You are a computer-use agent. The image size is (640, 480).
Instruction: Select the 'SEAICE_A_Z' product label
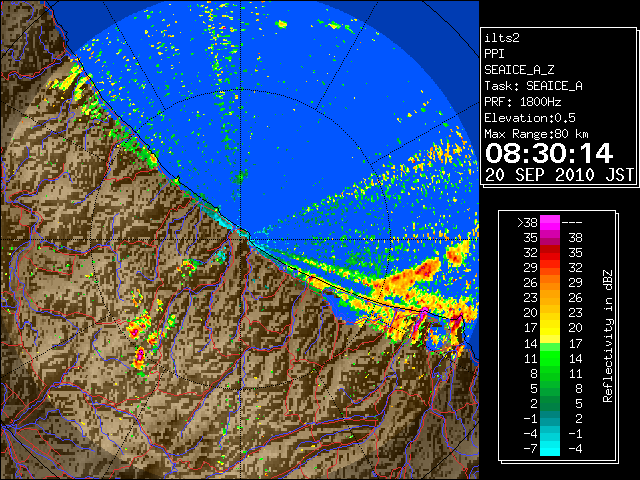coord(519,70)
